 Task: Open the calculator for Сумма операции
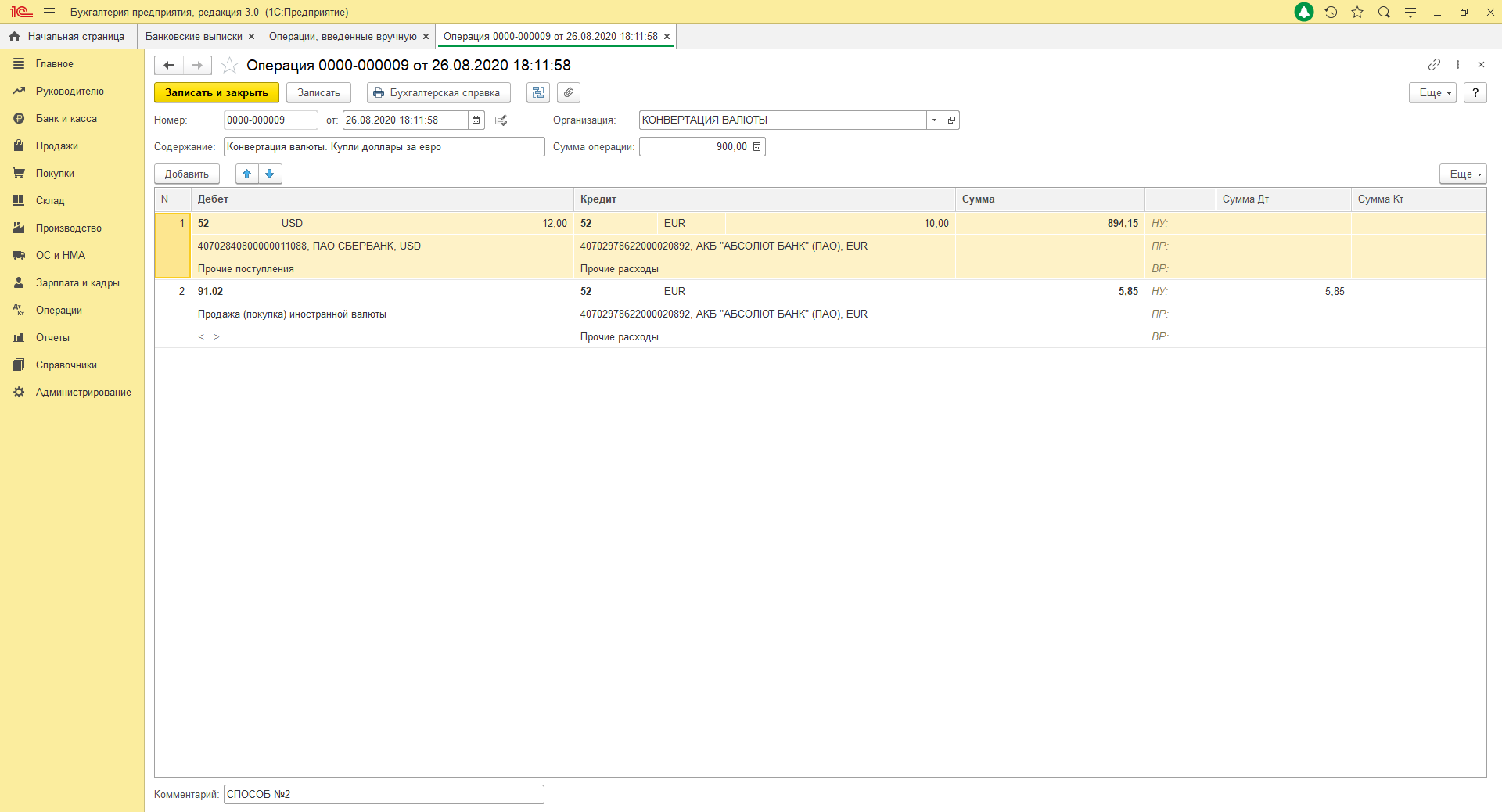point(756,147)
